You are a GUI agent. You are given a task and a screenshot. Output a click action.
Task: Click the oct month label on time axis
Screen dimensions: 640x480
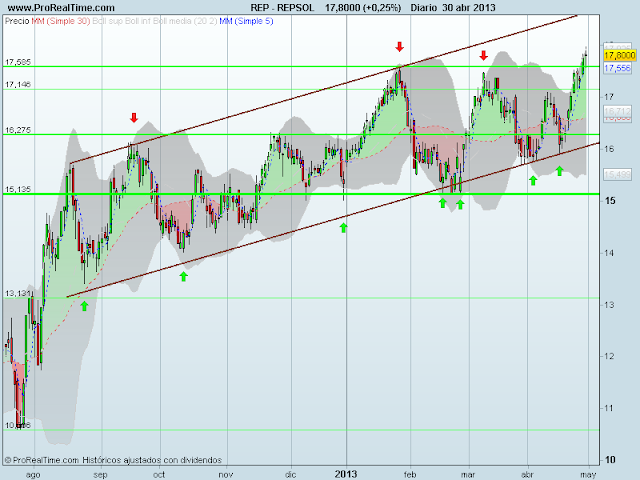point(159,475)
